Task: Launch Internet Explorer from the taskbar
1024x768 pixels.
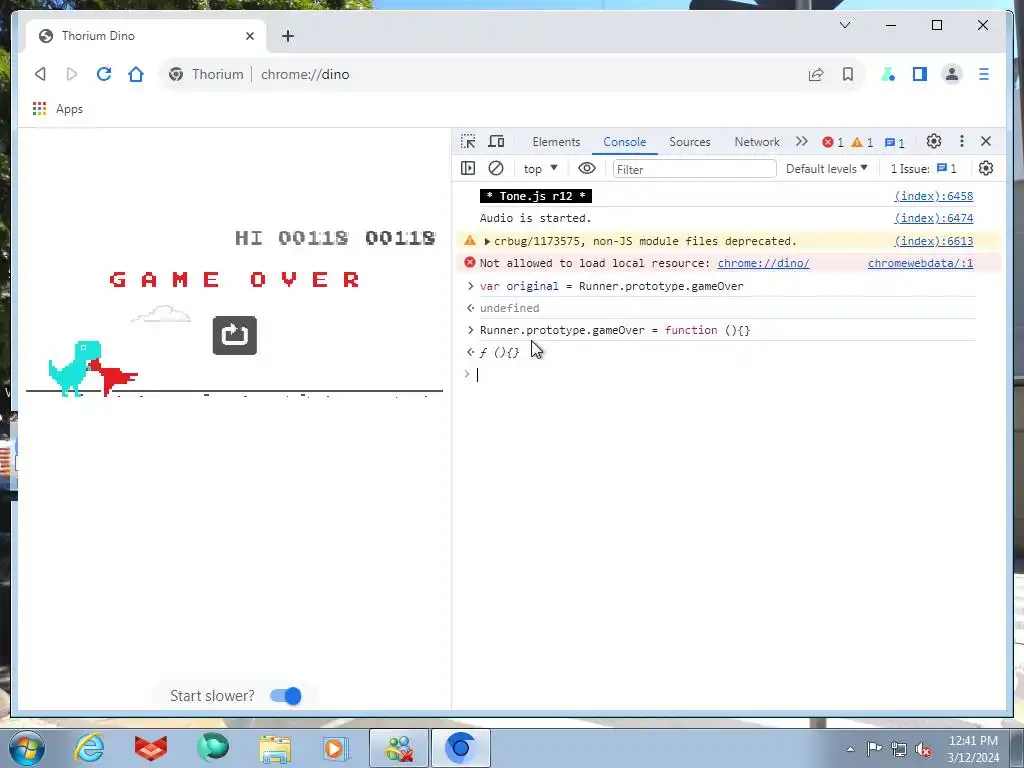Action: tap(89, 748)
